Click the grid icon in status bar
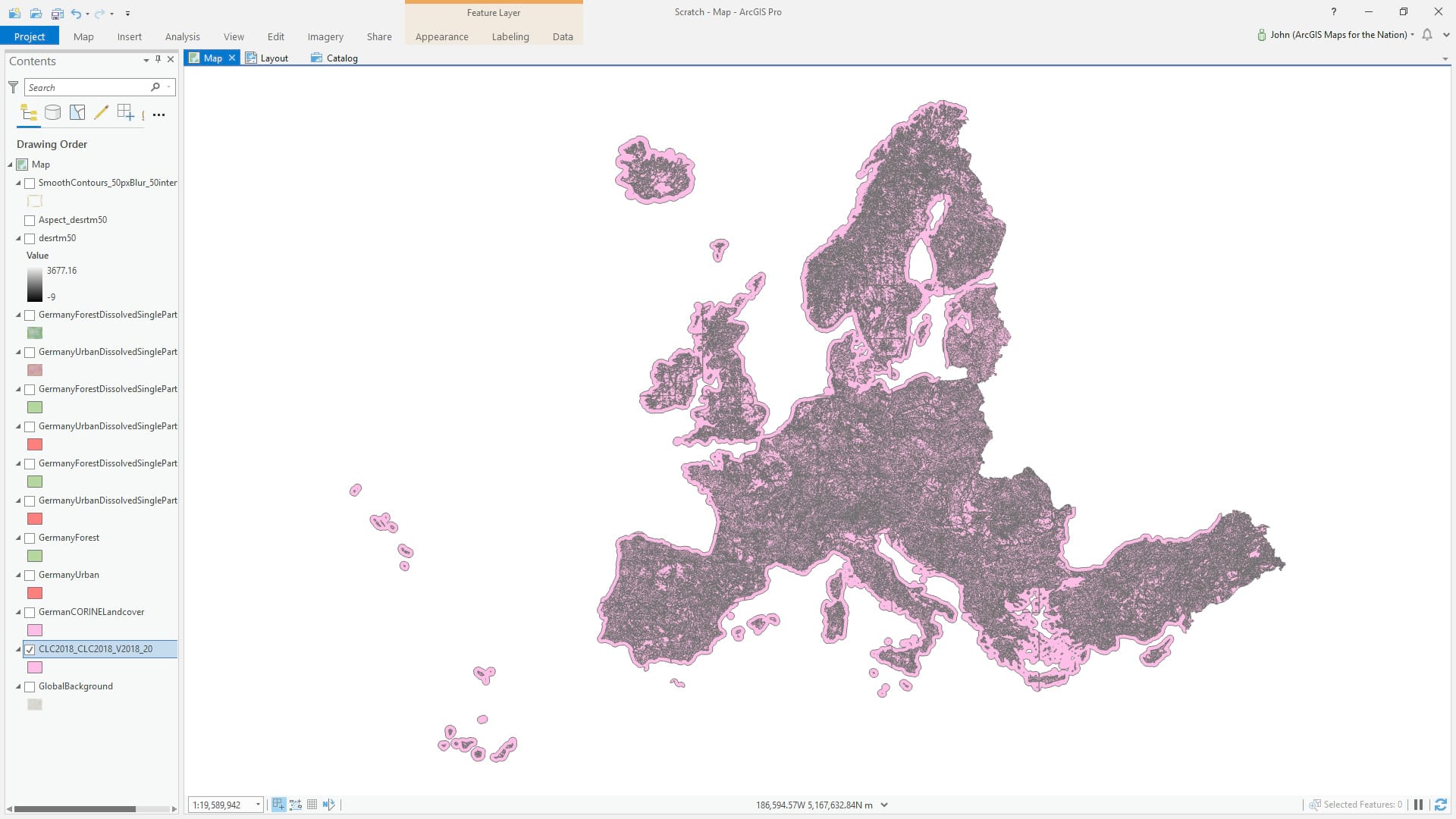1456x819 pixels. pyautogui.click(x=312, y=805)
